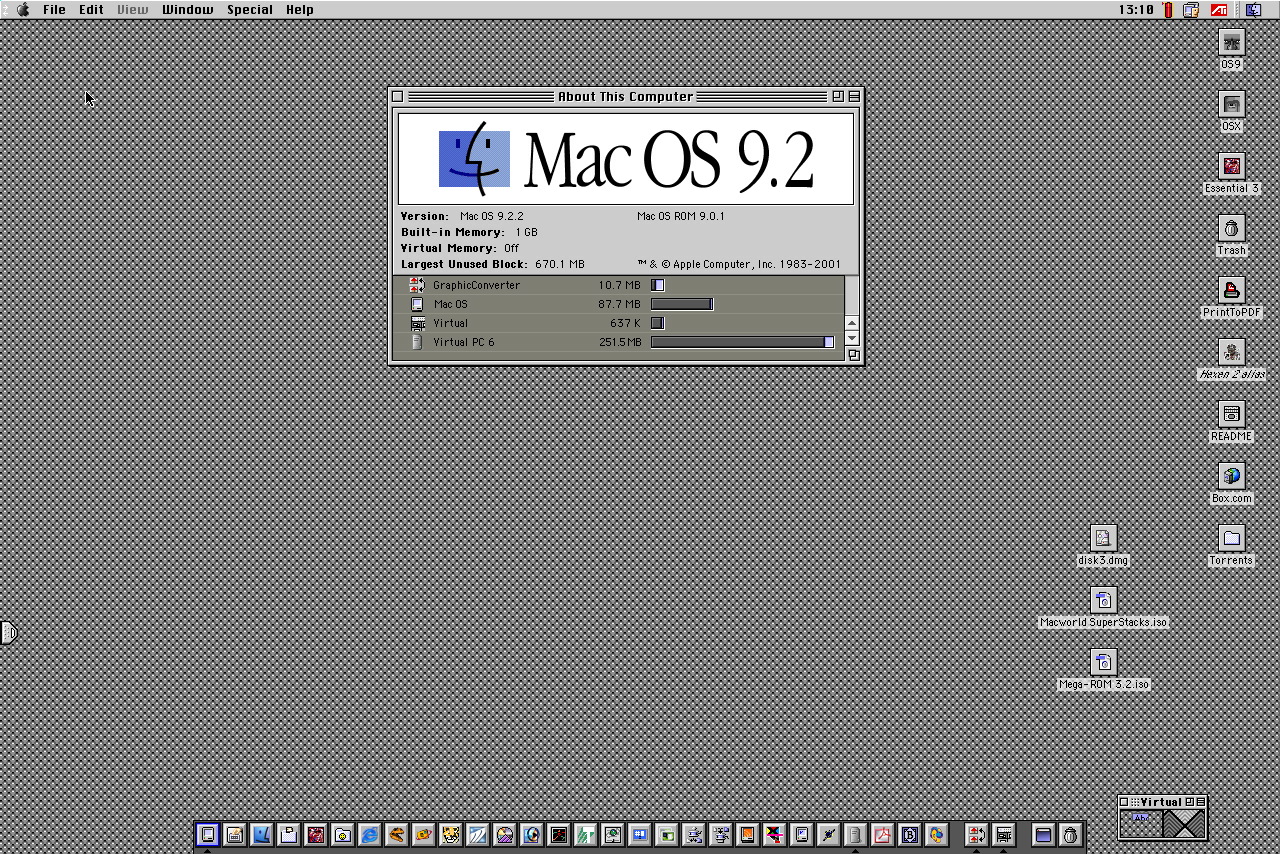Open the OS9 disk icon on desktop
The height and width of the screenshot is (854, 1280).
[x=1231, y=42]
